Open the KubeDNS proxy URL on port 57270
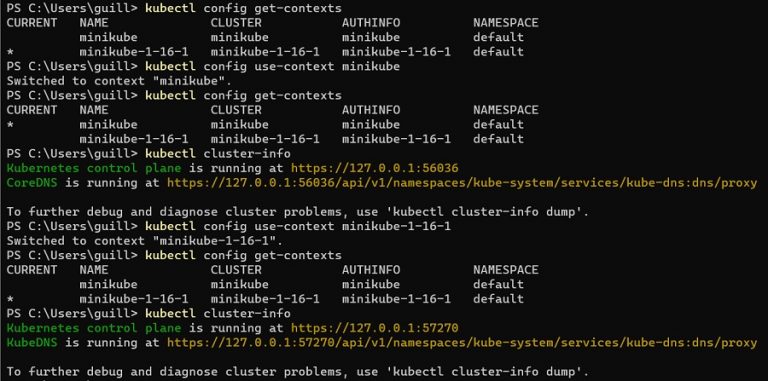The image size is (768, 381). (462, 343)
